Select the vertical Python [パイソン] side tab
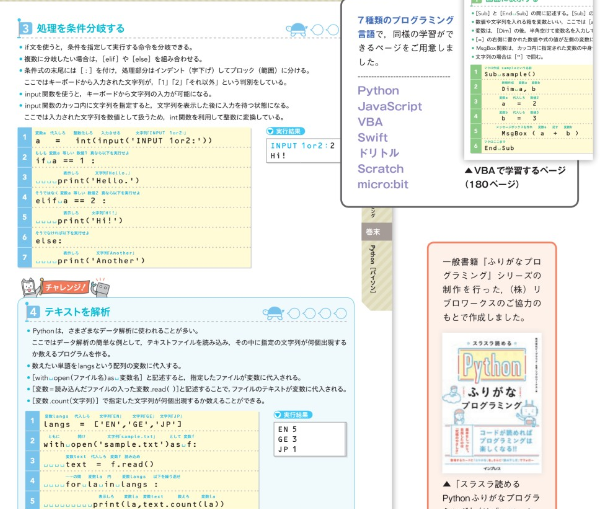612x509 pixels. point(373,269)
